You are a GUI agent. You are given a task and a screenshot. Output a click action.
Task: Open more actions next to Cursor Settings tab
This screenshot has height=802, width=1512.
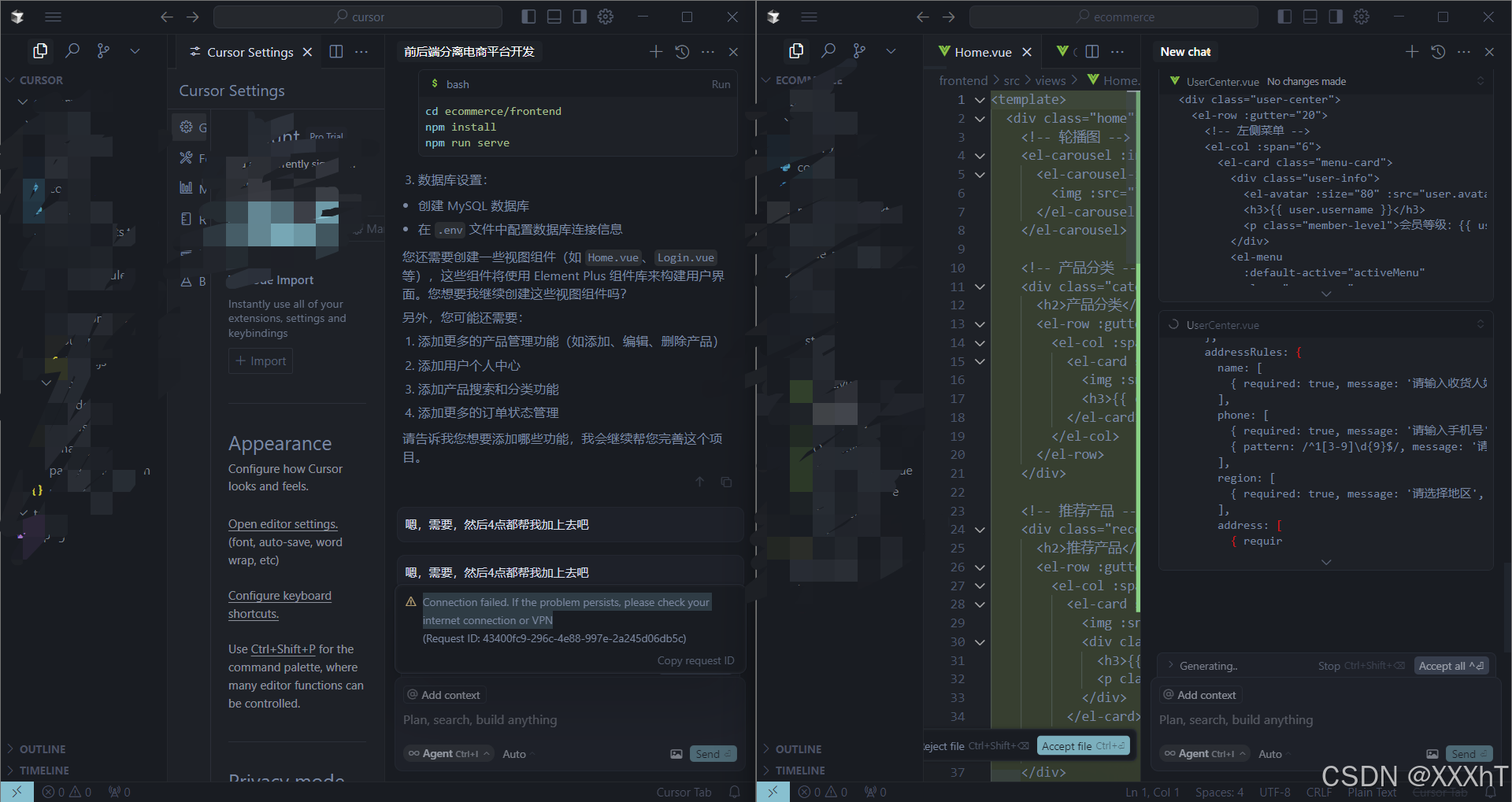(x=361, y=52)
